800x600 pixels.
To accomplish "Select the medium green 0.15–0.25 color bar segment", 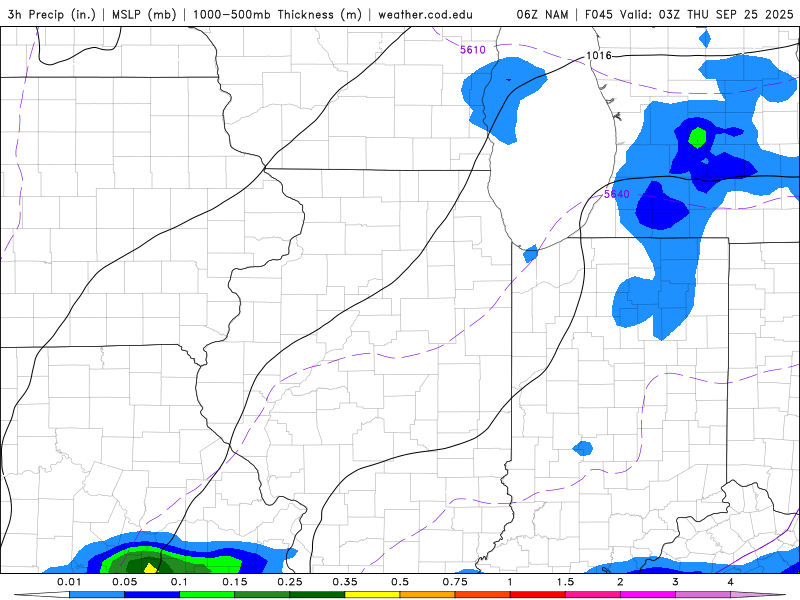I will (x=262, y=595).
